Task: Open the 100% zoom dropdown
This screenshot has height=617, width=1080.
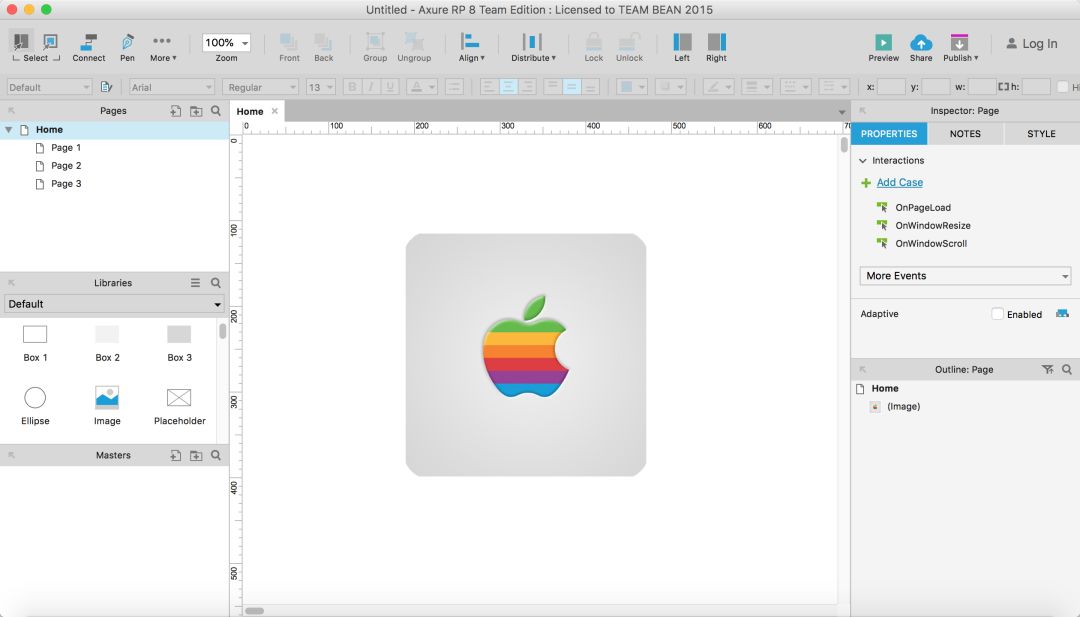Action: point(226,43)
